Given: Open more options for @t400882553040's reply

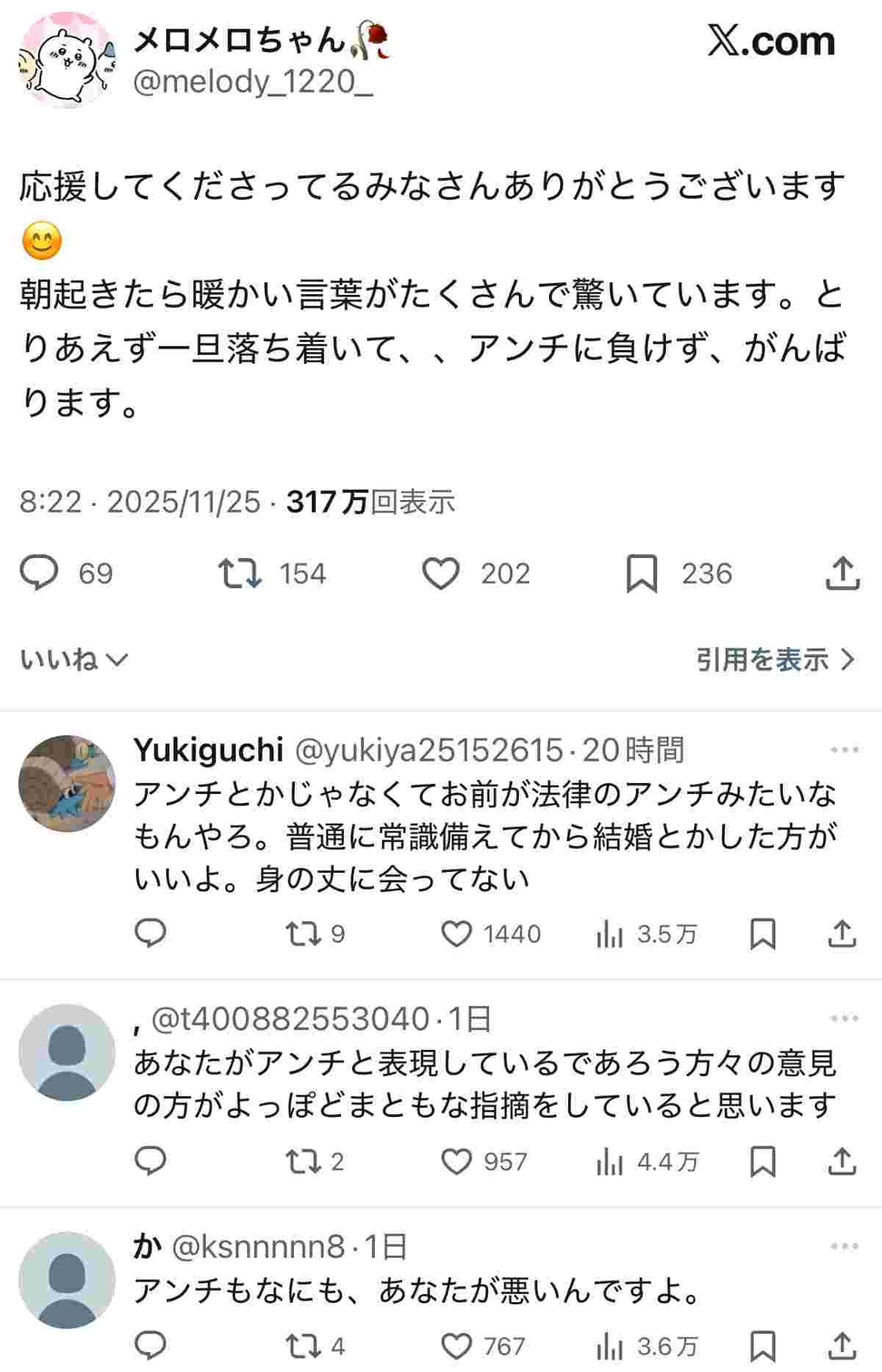Looking at the screenshot, I should [845, 1018].
